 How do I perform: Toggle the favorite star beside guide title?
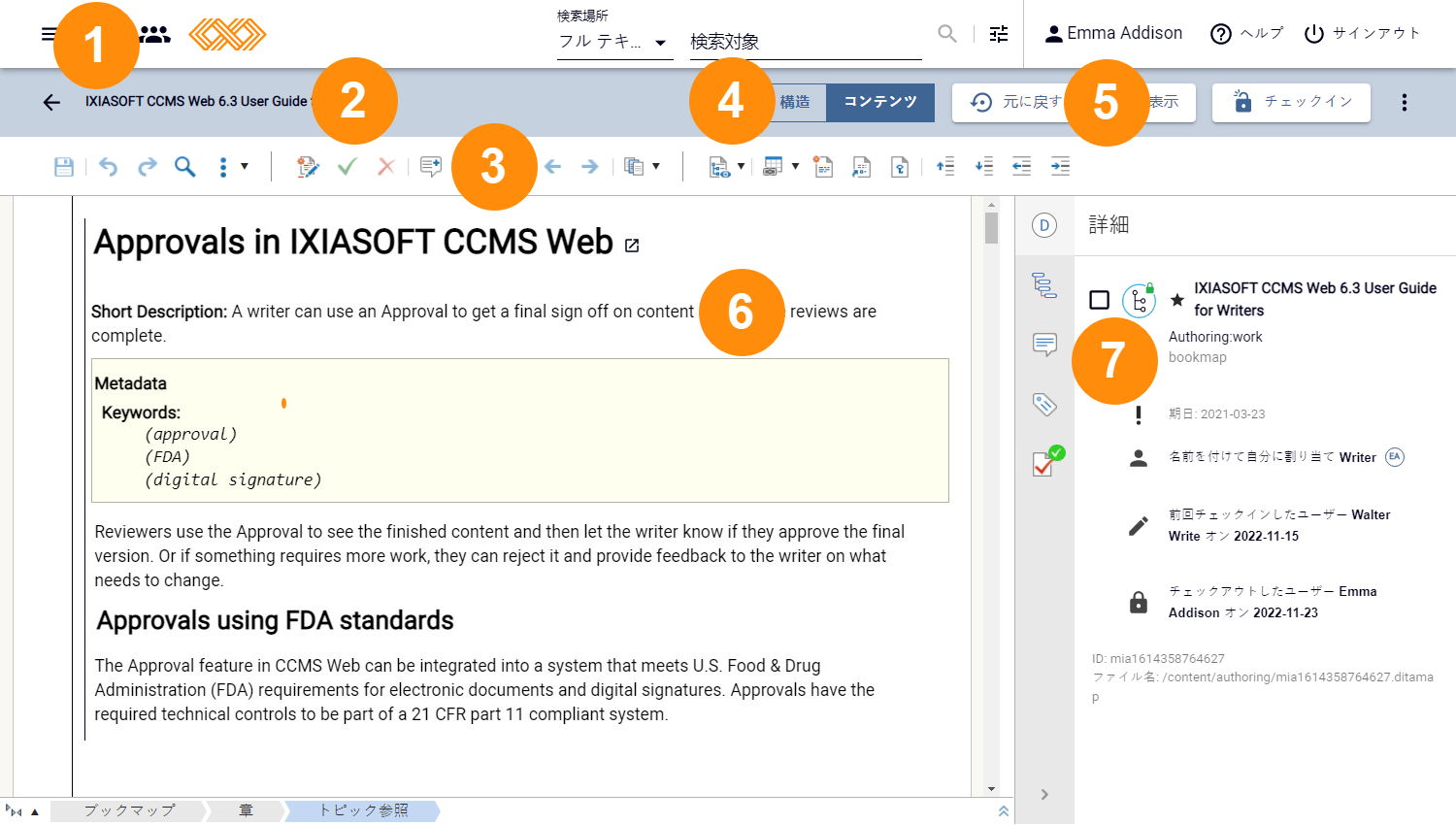(1176, 300)
